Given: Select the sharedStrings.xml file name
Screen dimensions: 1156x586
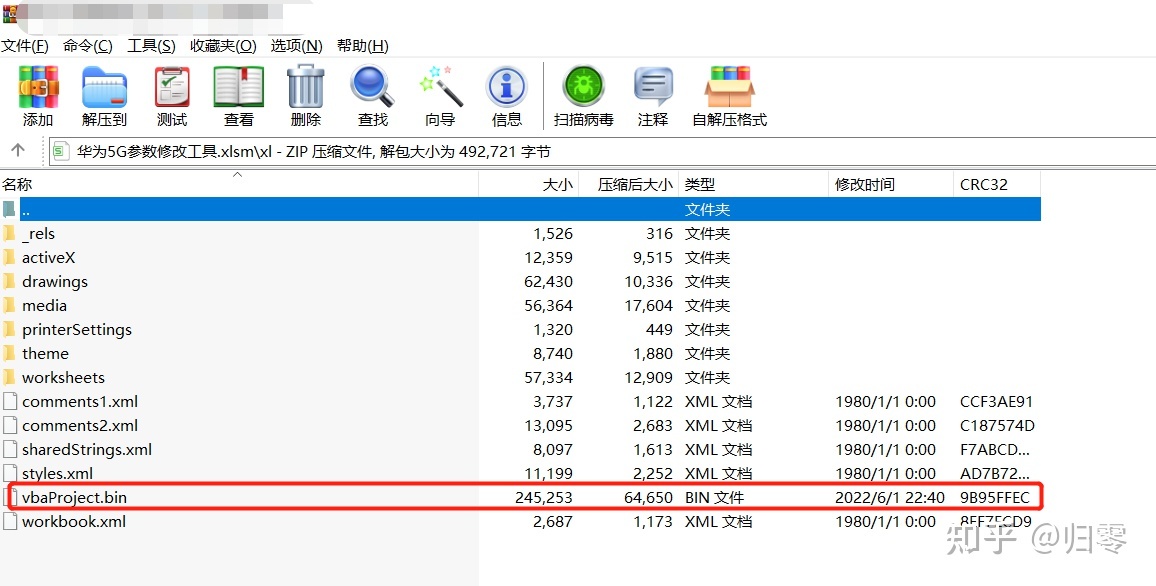Looking at the screenshot, I should point(87,450).
